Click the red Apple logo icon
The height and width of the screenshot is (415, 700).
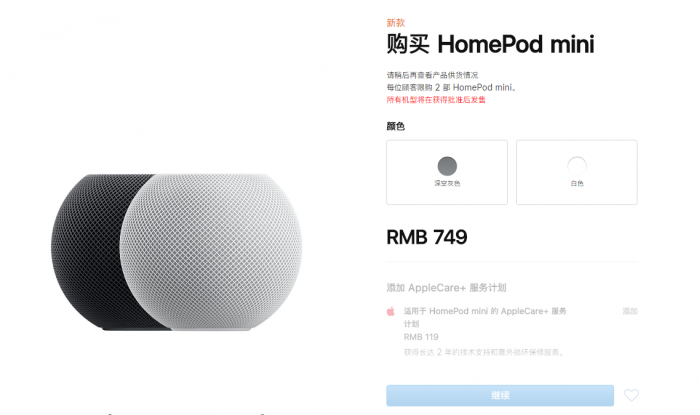391,311
